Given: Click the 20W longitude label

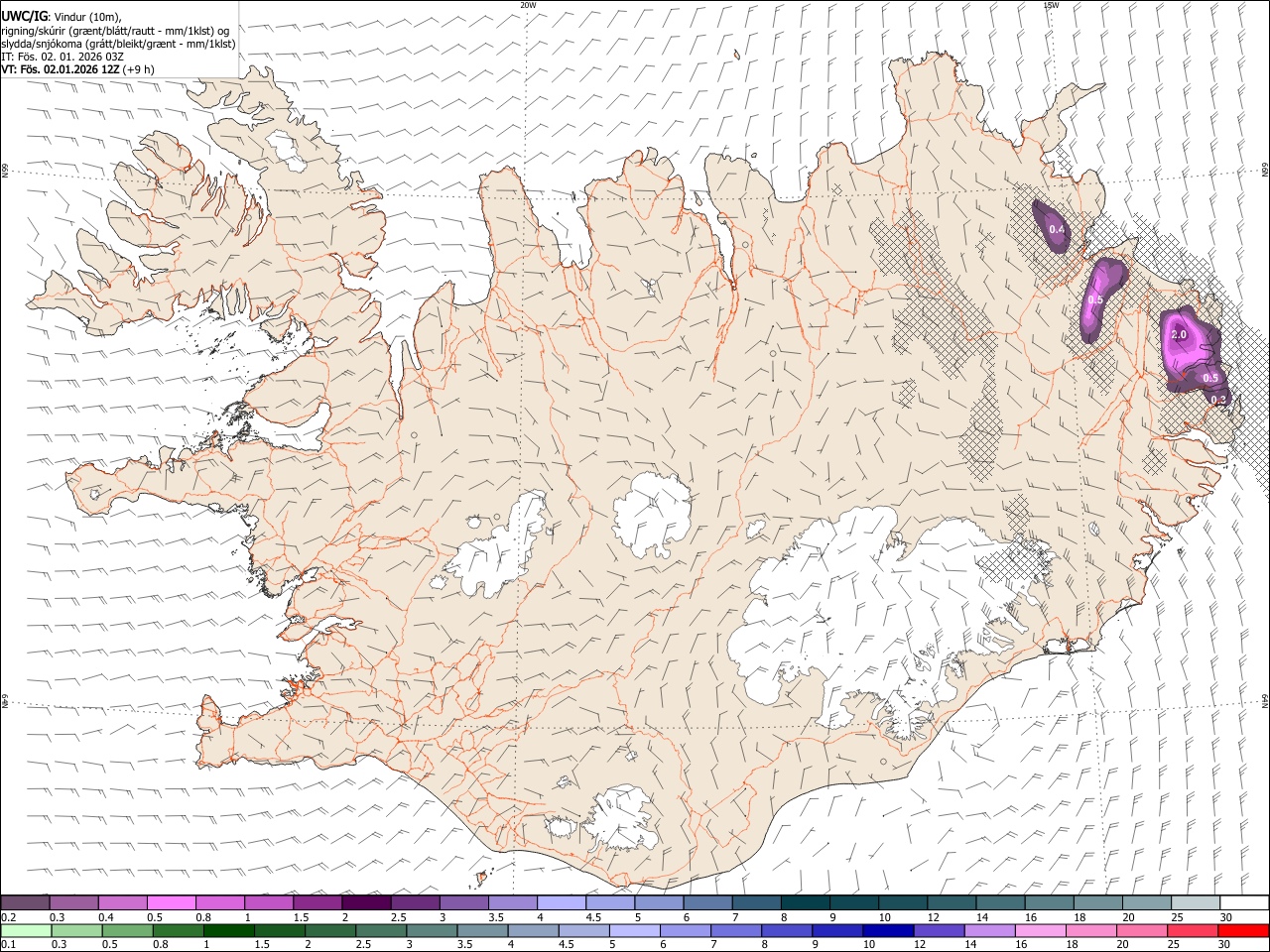Looking at the screenshot, I should 529,4.
